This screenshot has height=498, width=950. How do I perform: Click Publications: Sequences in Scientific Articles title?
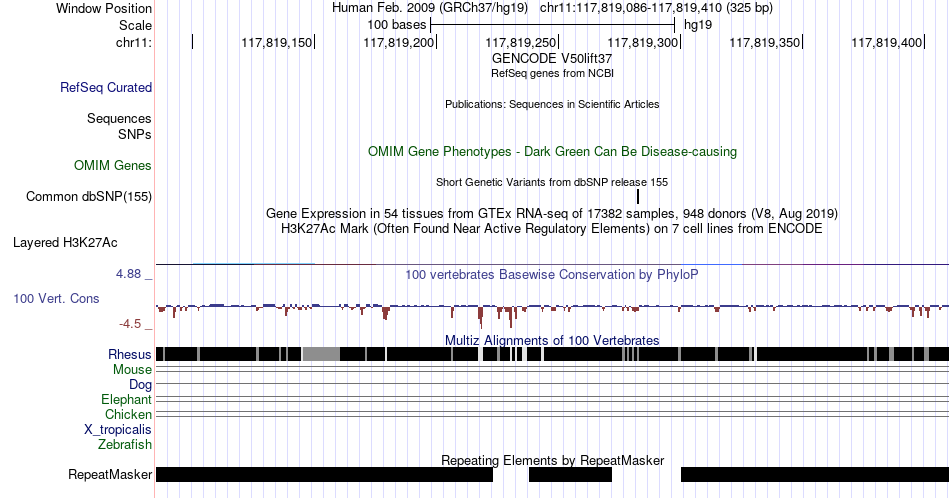(552, 104)
